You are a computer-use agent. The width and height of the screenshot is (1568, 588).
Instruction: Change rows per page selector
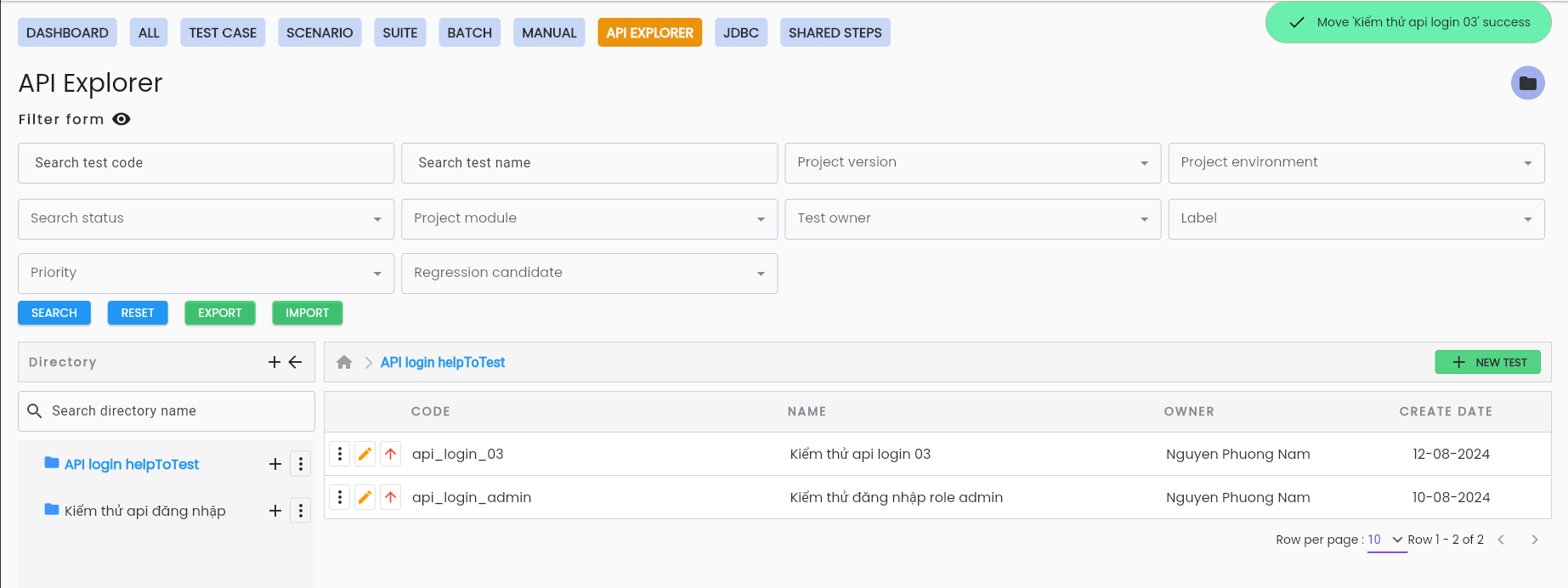1386,540
